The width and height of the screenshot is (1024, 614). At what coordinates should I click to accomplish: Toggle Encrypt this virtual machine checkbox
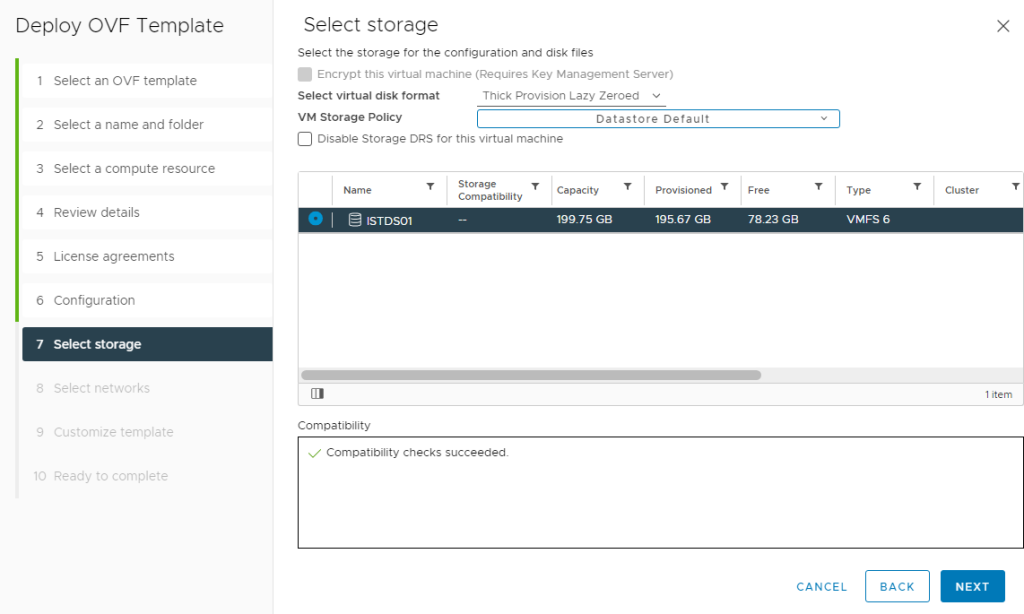tap(305, 74)
